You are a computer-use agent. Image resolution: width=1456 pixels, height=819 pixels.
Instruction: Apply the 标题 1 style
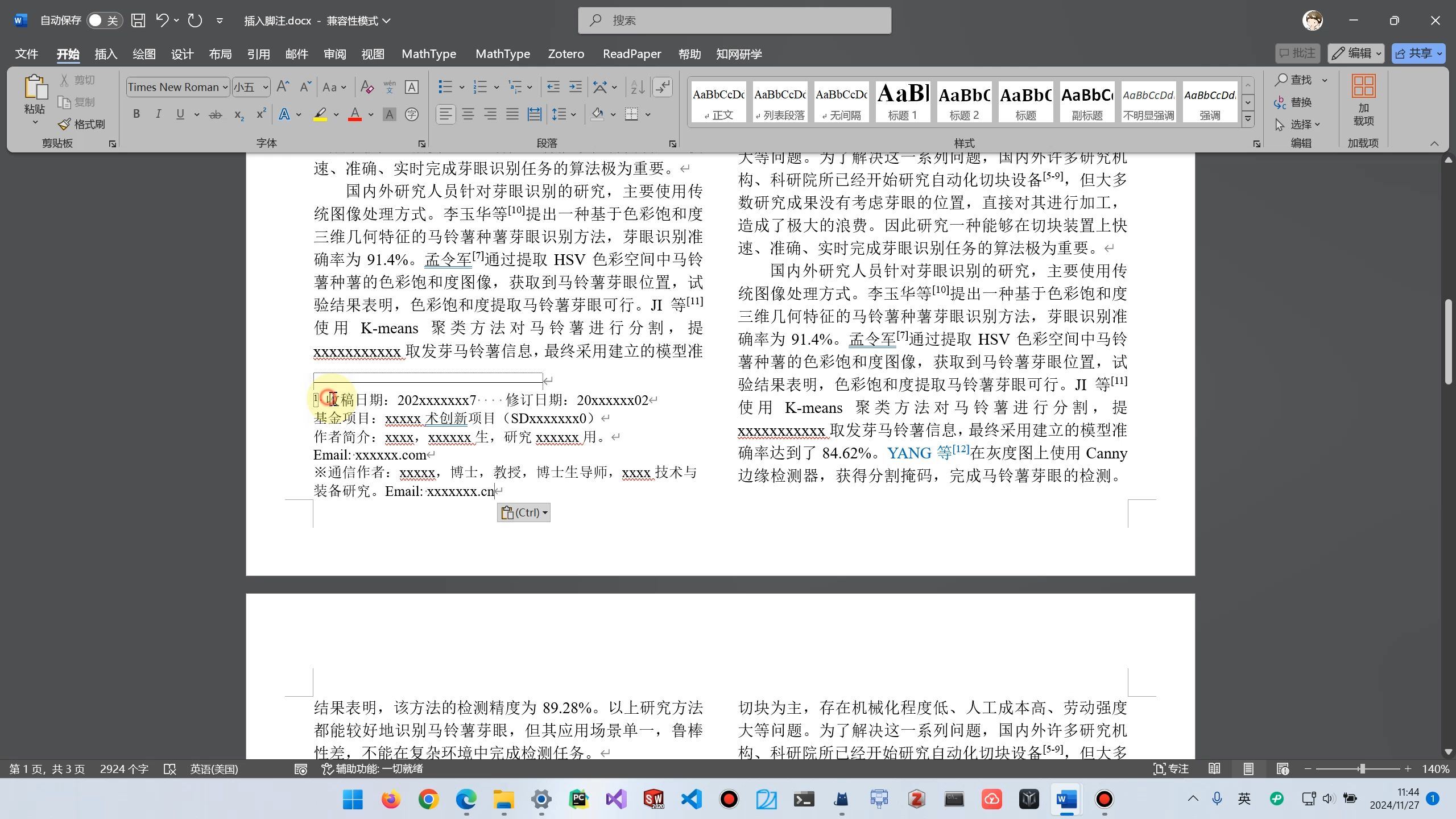point(903,101)
